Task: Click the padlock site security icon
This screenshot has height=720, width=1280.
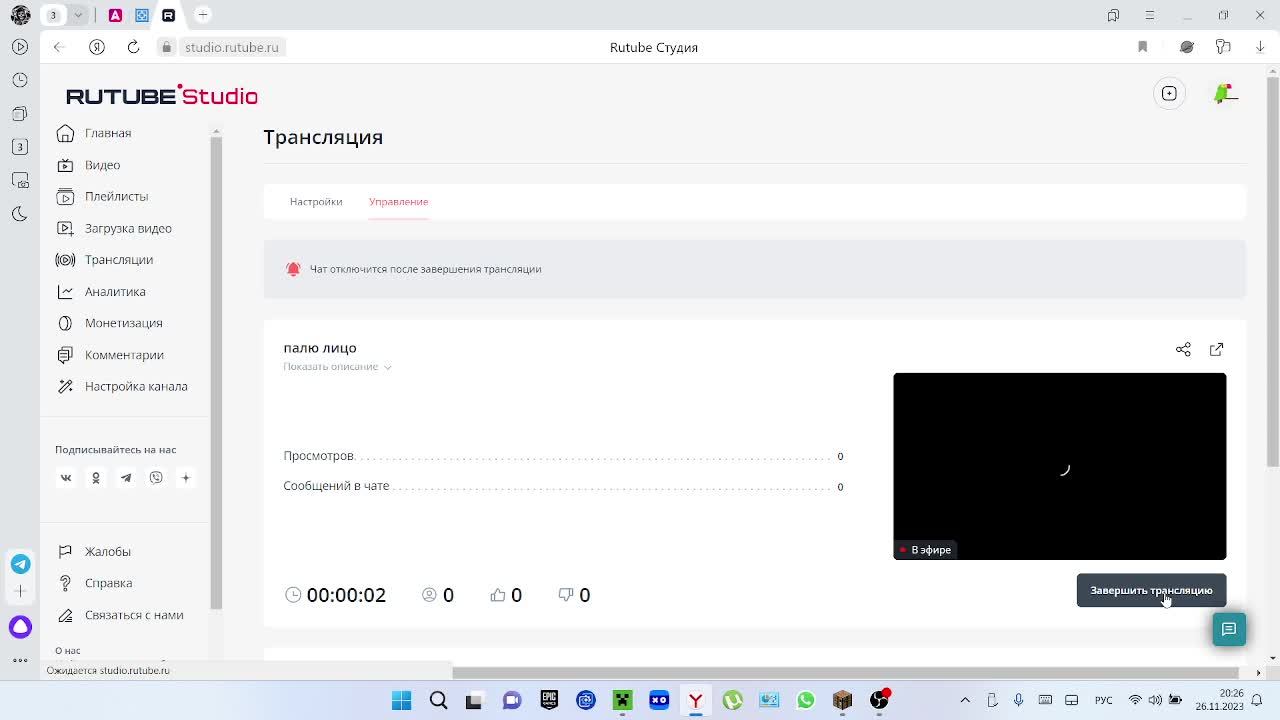Action: (x=167, y=47)
